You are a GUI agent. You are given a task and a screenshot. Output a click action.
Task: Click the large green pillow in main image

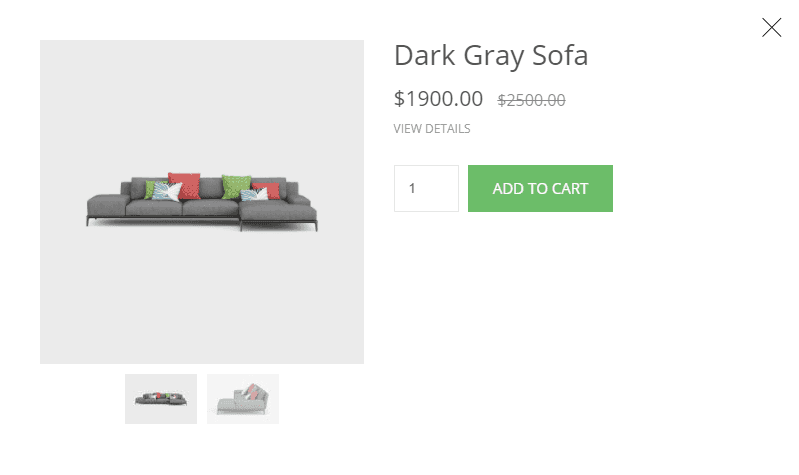pyautogui.click(x=236, y=187)
